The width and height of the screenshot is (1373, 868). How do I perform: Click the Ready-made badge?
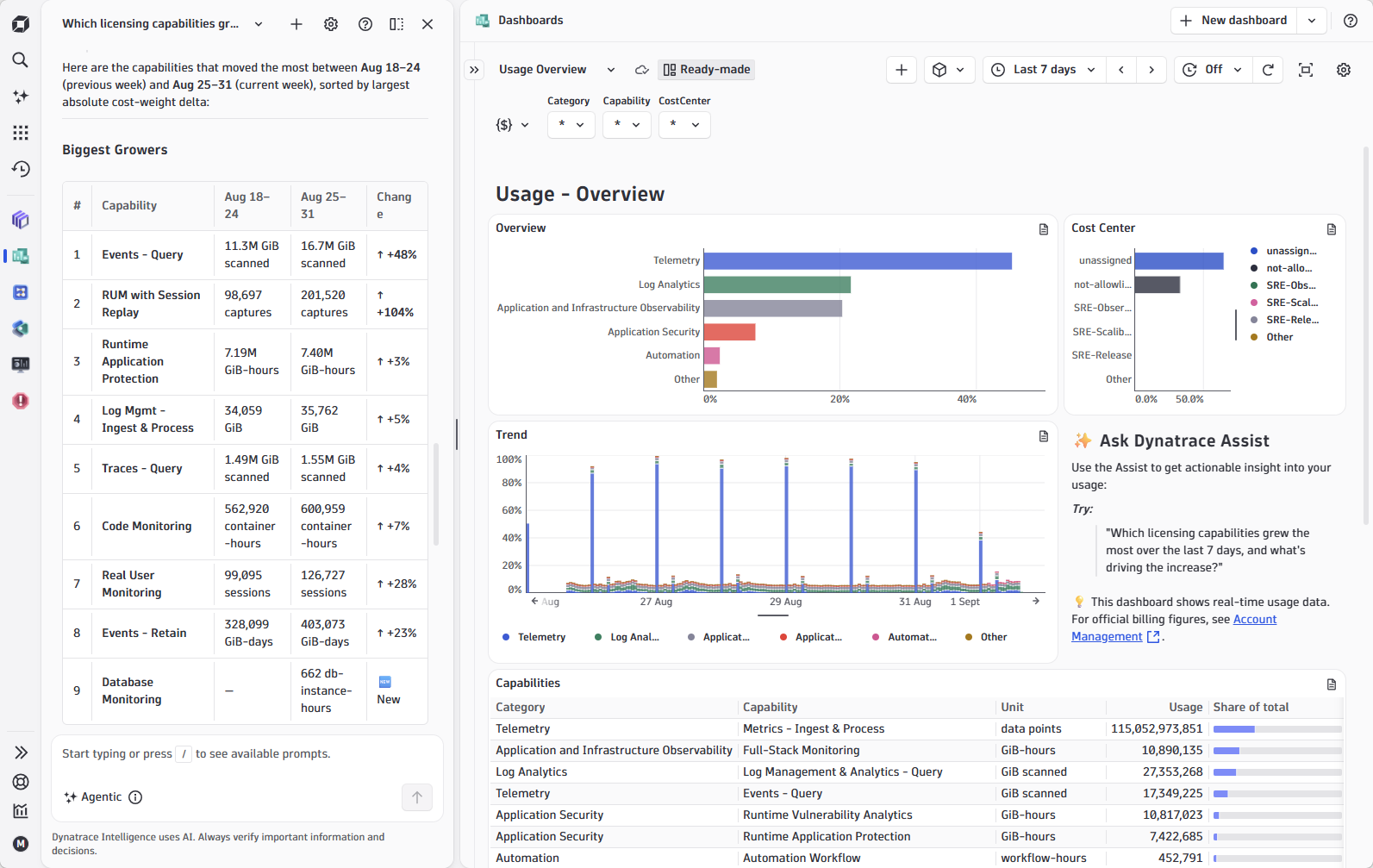(706, 70)
